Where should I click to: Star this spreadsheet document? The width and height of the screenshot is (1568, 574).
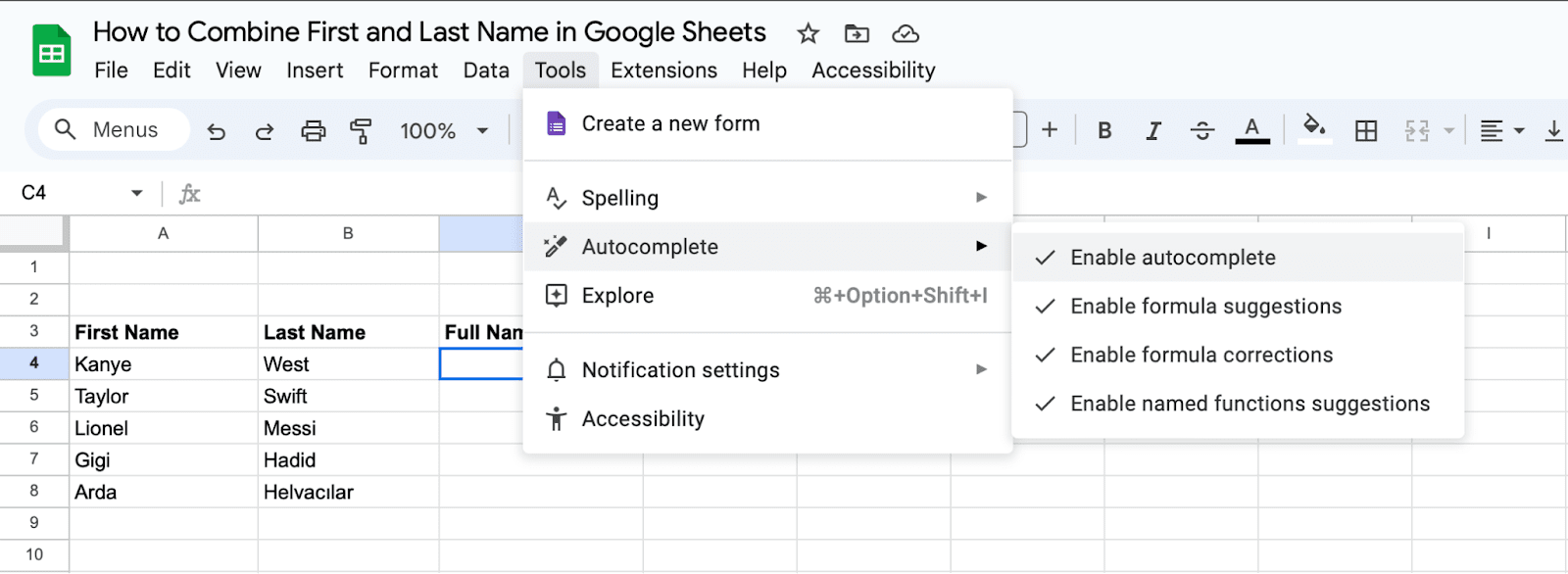pyautogui.click(x=808, y=34)
